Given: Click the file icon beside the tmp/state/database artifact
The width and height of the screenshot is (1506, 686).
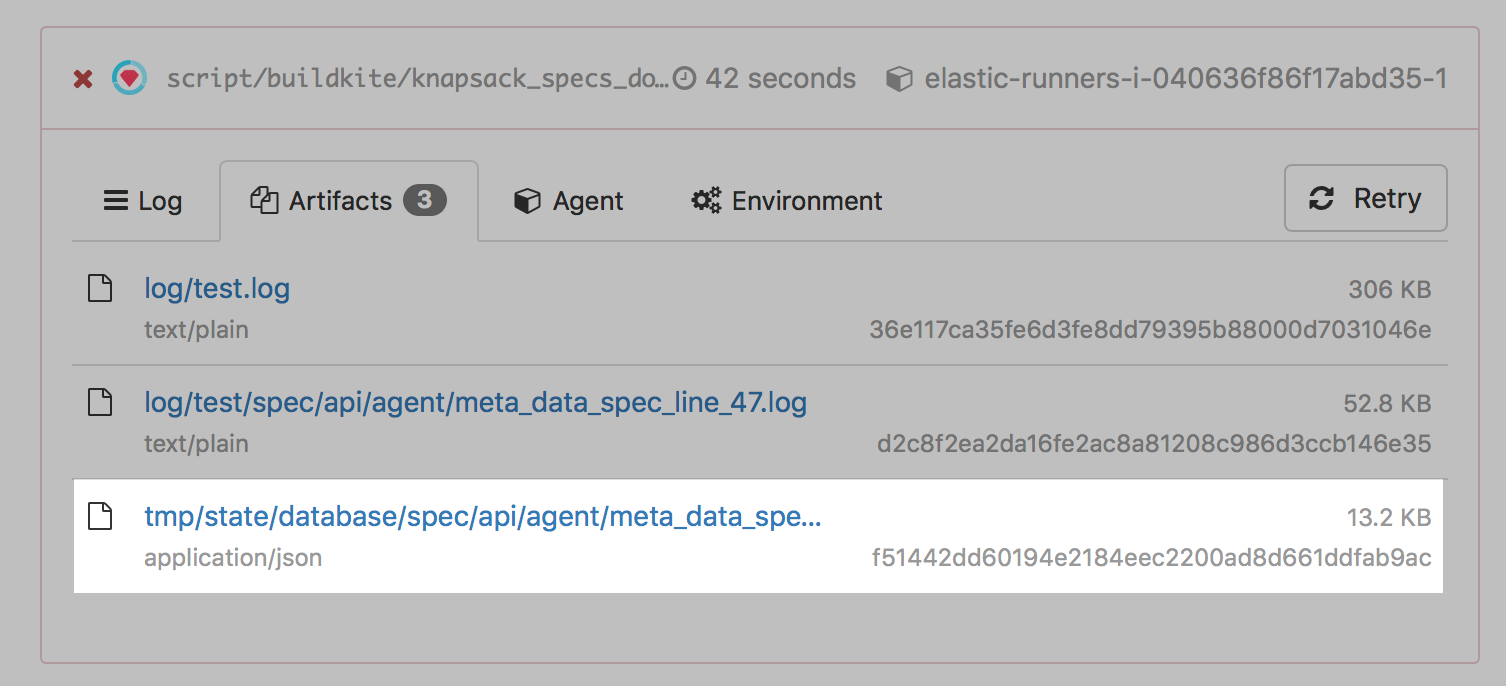Looking at the screenshot, I should pyautogui.click(x=100, y=516).
